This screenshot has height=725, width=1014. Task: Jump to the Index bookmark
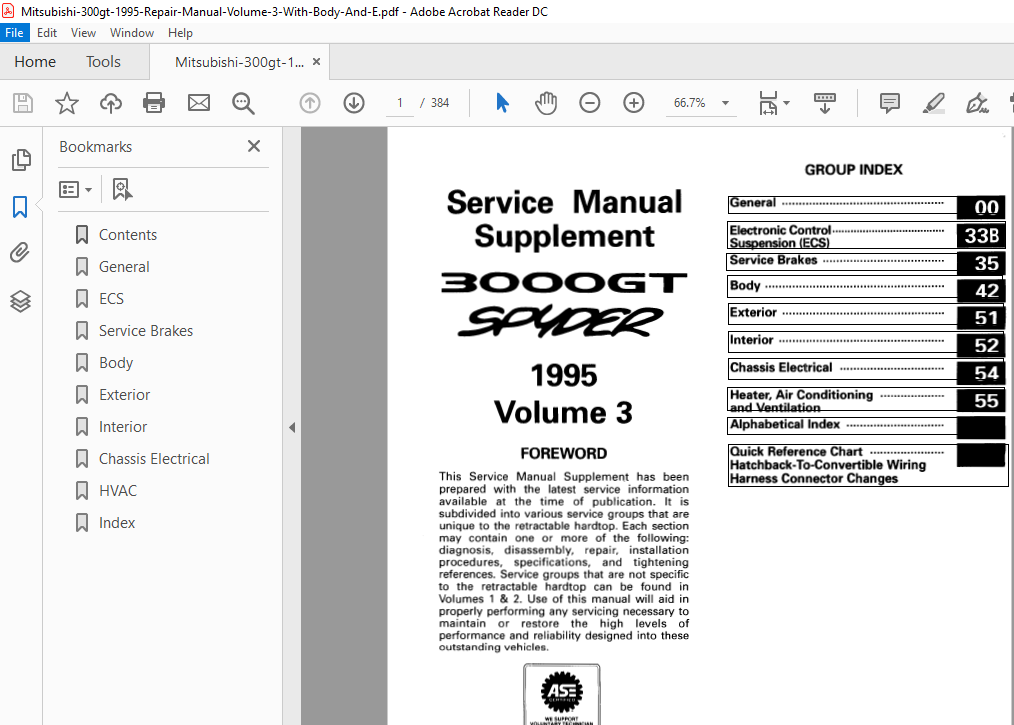(x=116, y=523)
